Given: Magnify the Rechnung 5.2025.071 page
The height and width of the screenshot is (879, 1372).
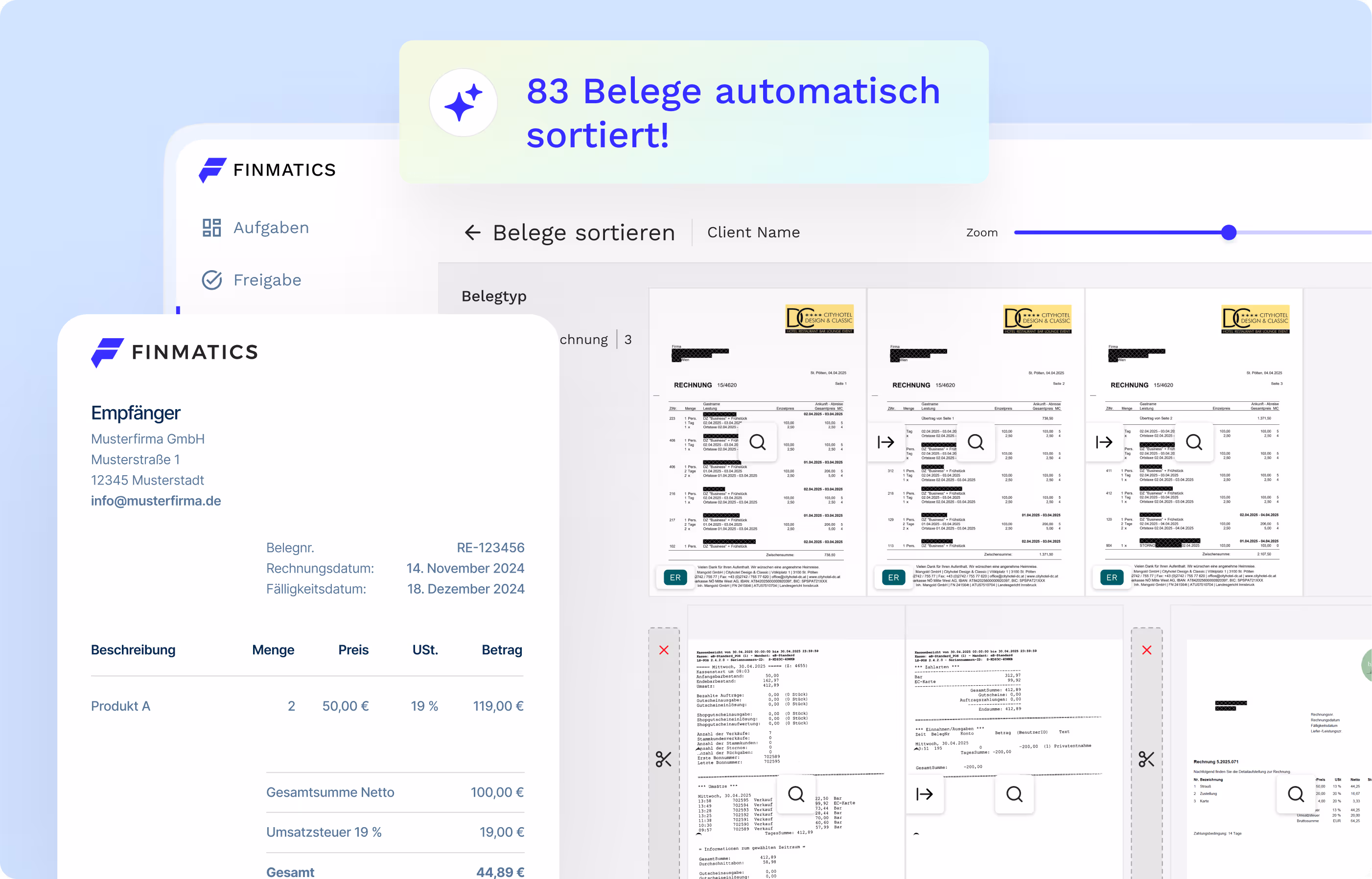Looking at the screenshot, I should [1296, 794].
